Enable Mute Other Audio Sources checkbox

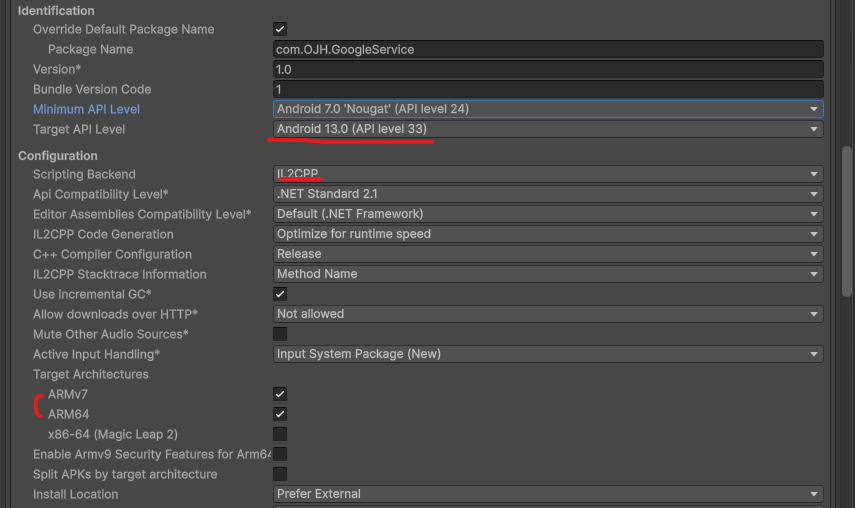[x=280, y=334]
